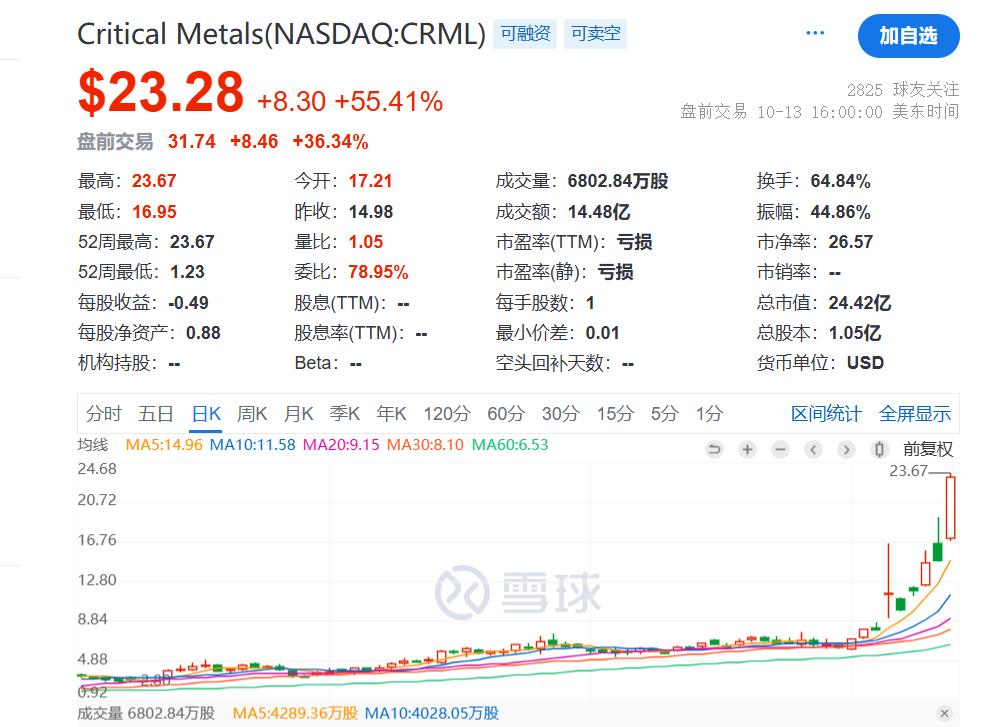Click the current price $23.28
Viewport: 999px width, 727px height.
click(x=161, y=92)
